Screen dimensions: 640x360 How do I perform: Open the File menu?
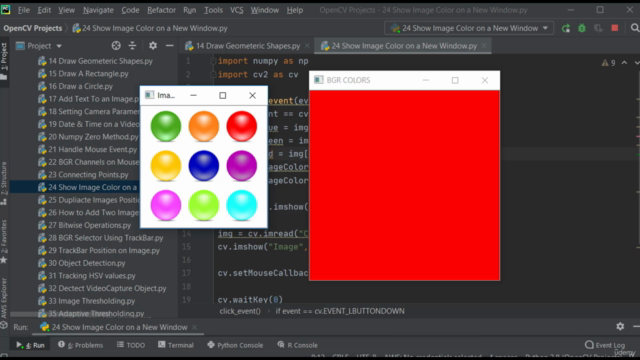tap(24, 10)
